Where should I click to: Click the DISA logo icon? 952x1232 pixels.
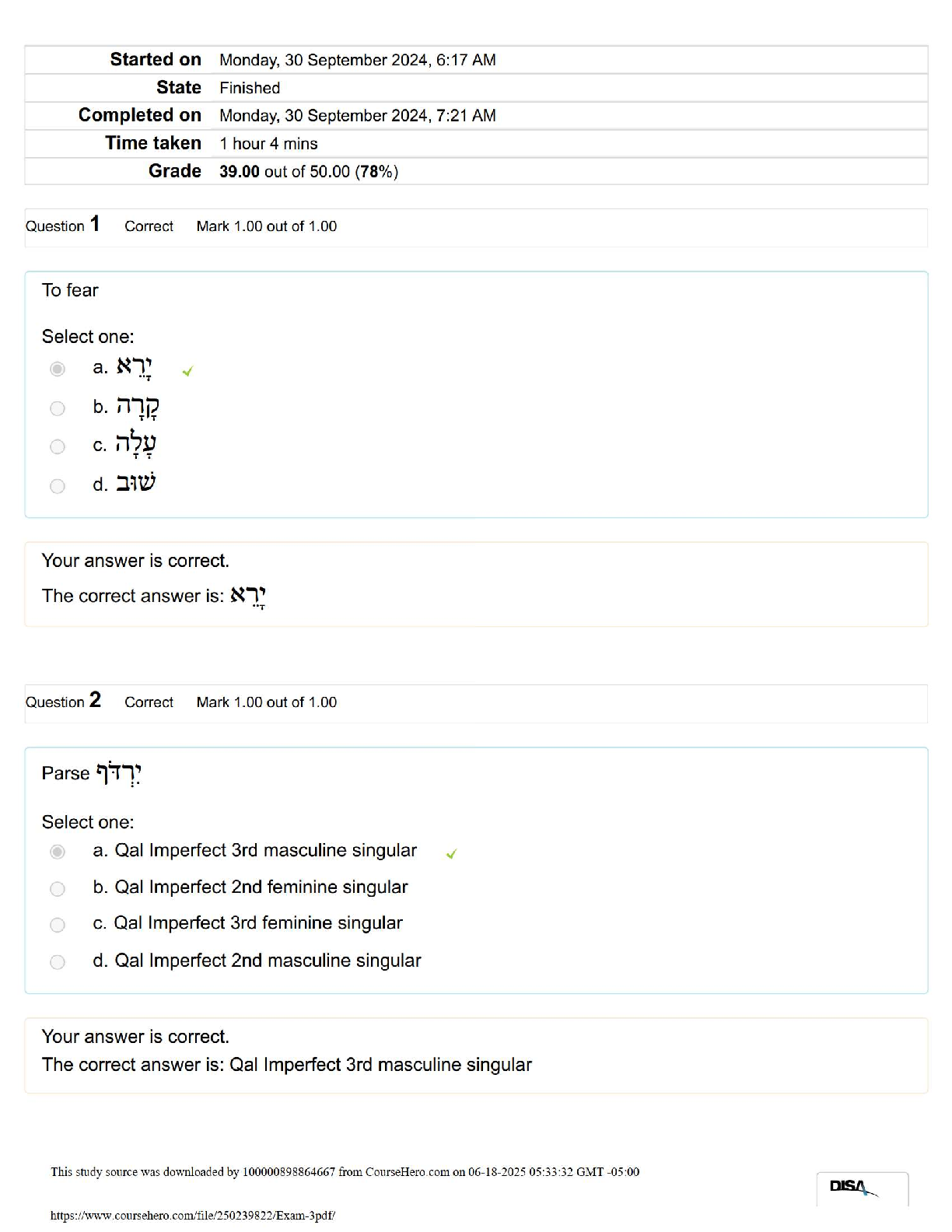click(x=853, y=1188)
